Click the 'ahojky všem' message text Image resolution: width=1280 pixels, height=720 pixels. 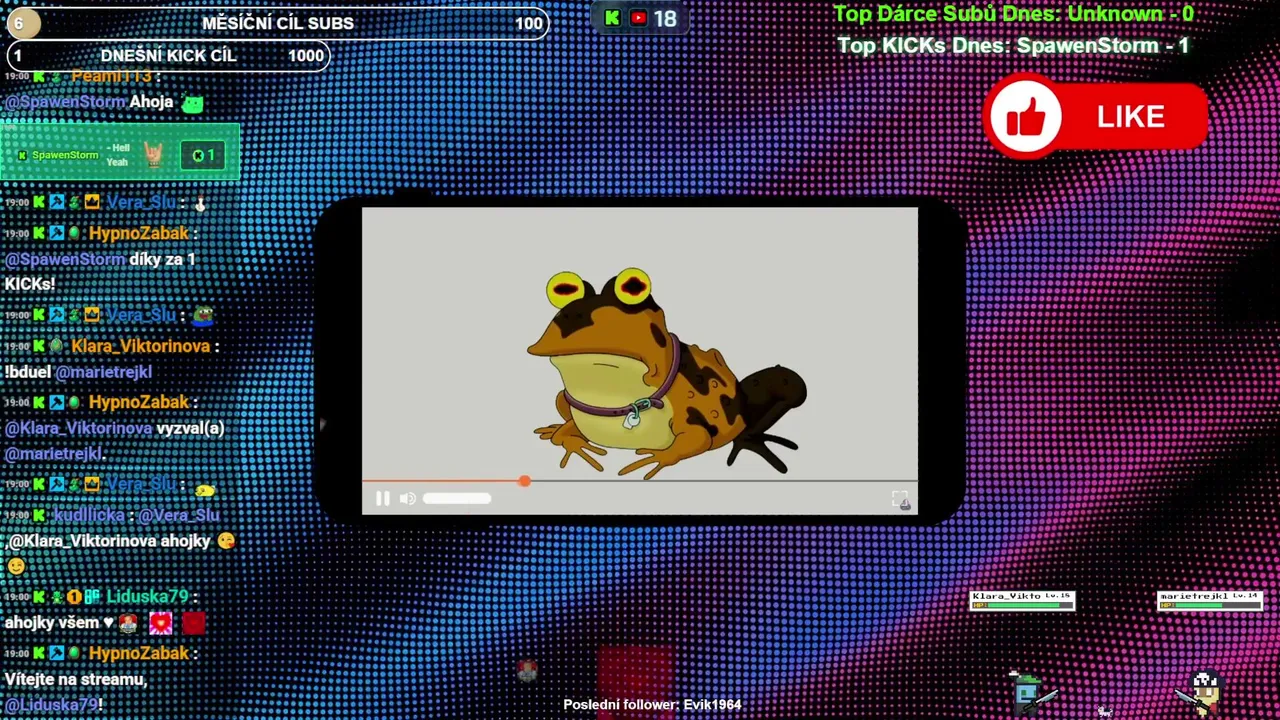coord(52,623)
